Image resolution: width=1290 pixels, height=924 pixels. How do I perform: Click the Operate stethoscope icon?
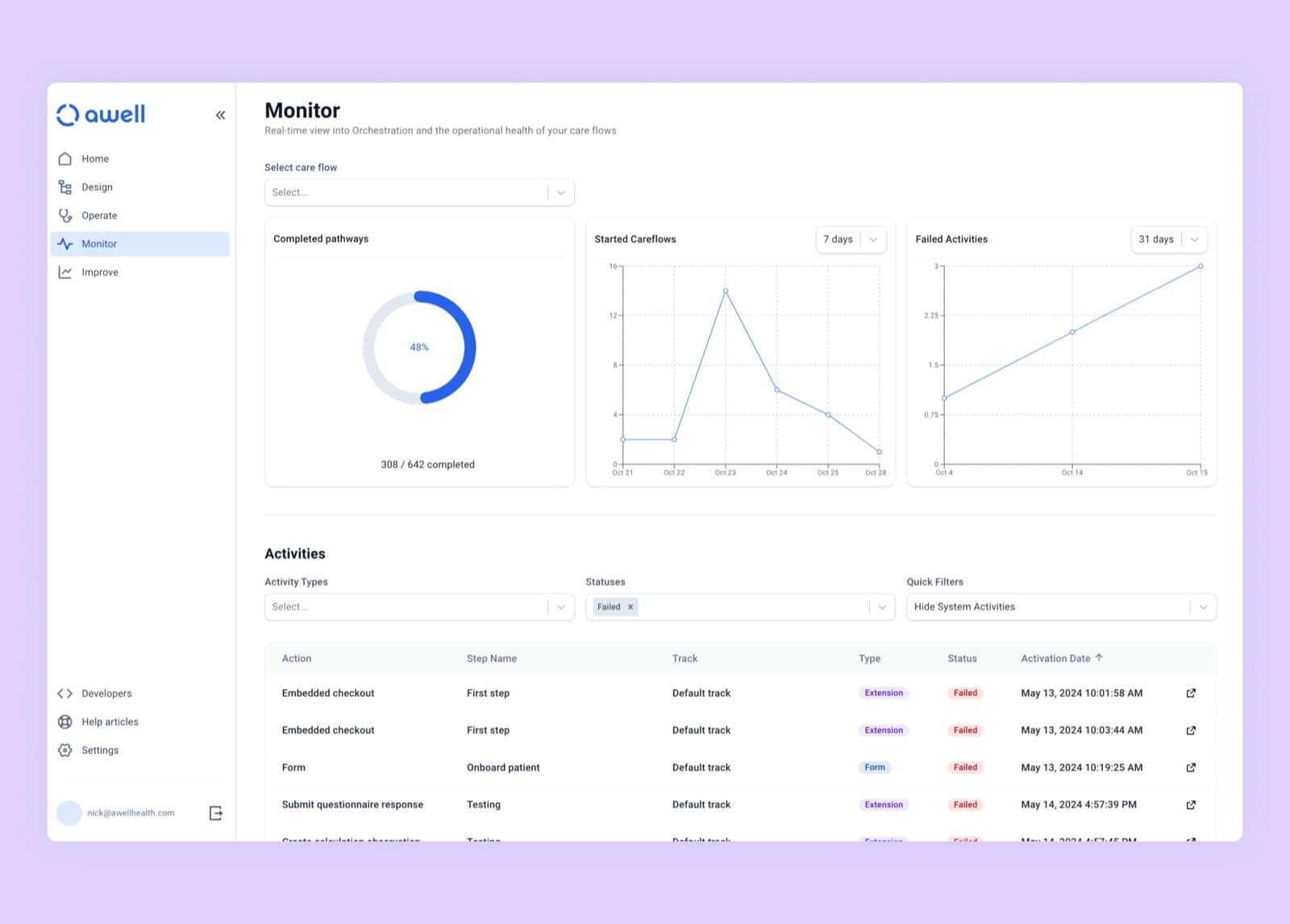pos(65,215)
